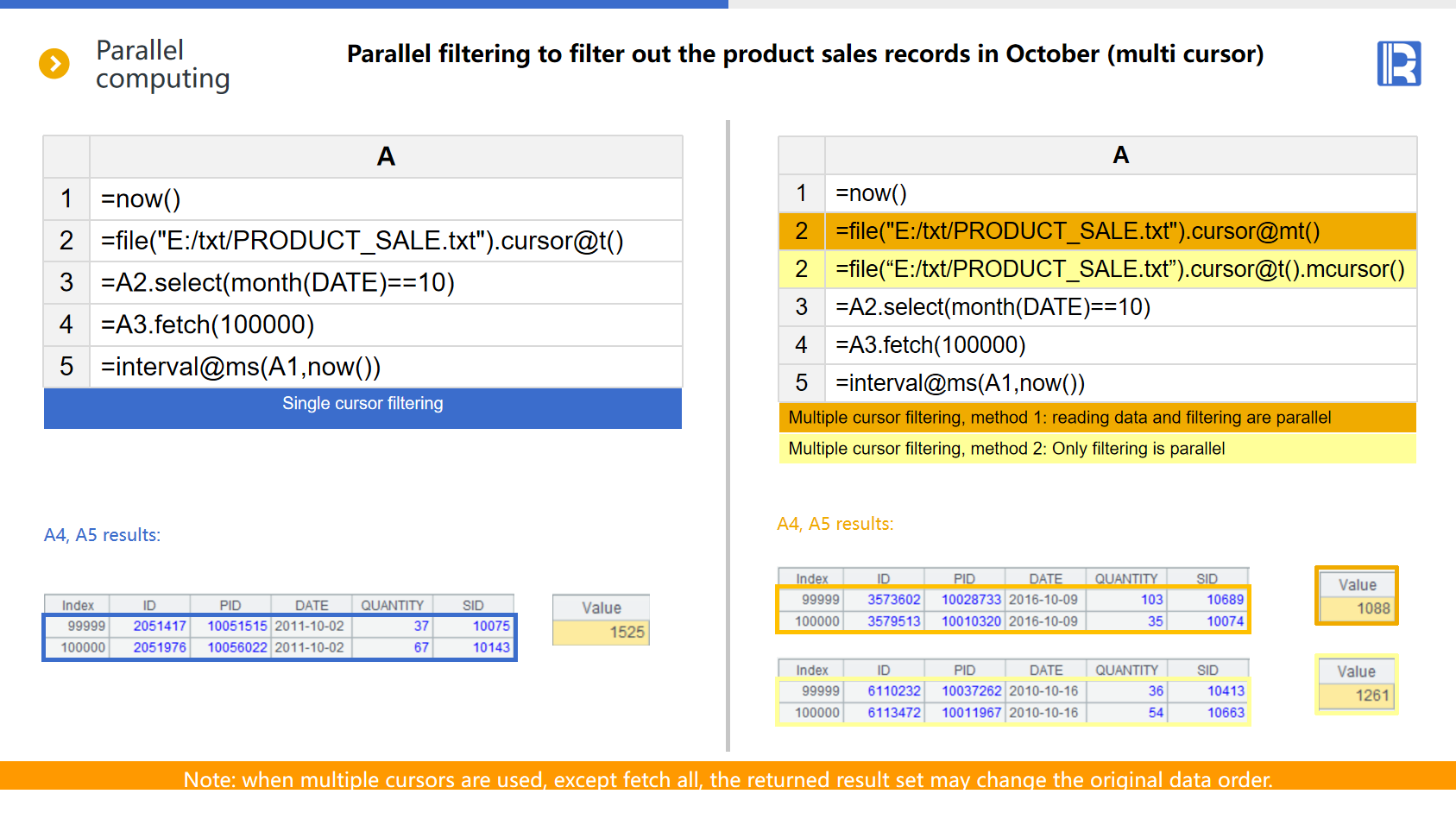The width and height of the screenshot is (1456, 819).
Task: Click the cursor@t() formula cell in left table
Action: [x=385, y=241]
